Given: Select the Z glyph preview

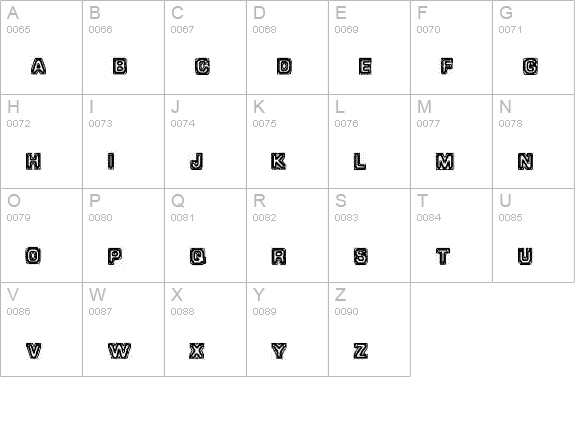Looking at the screenshot, I should point(360,351).
